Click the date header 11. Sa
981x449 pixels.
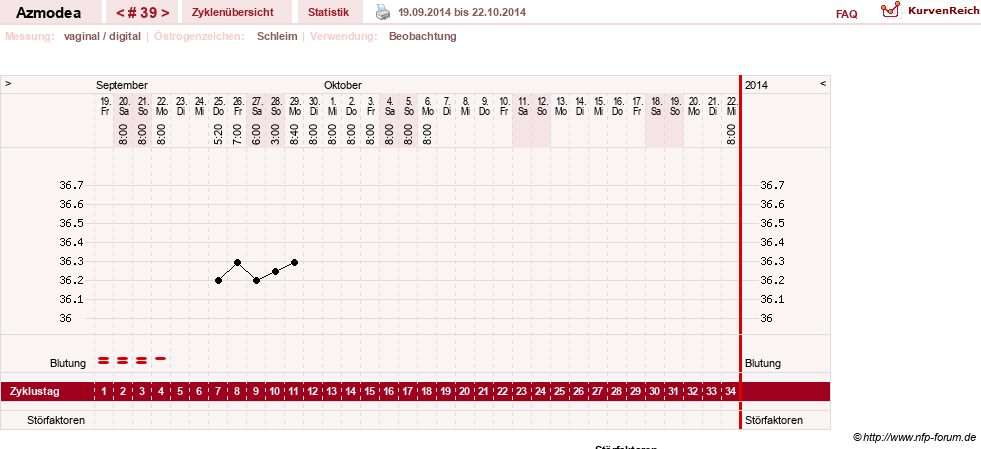522,106
